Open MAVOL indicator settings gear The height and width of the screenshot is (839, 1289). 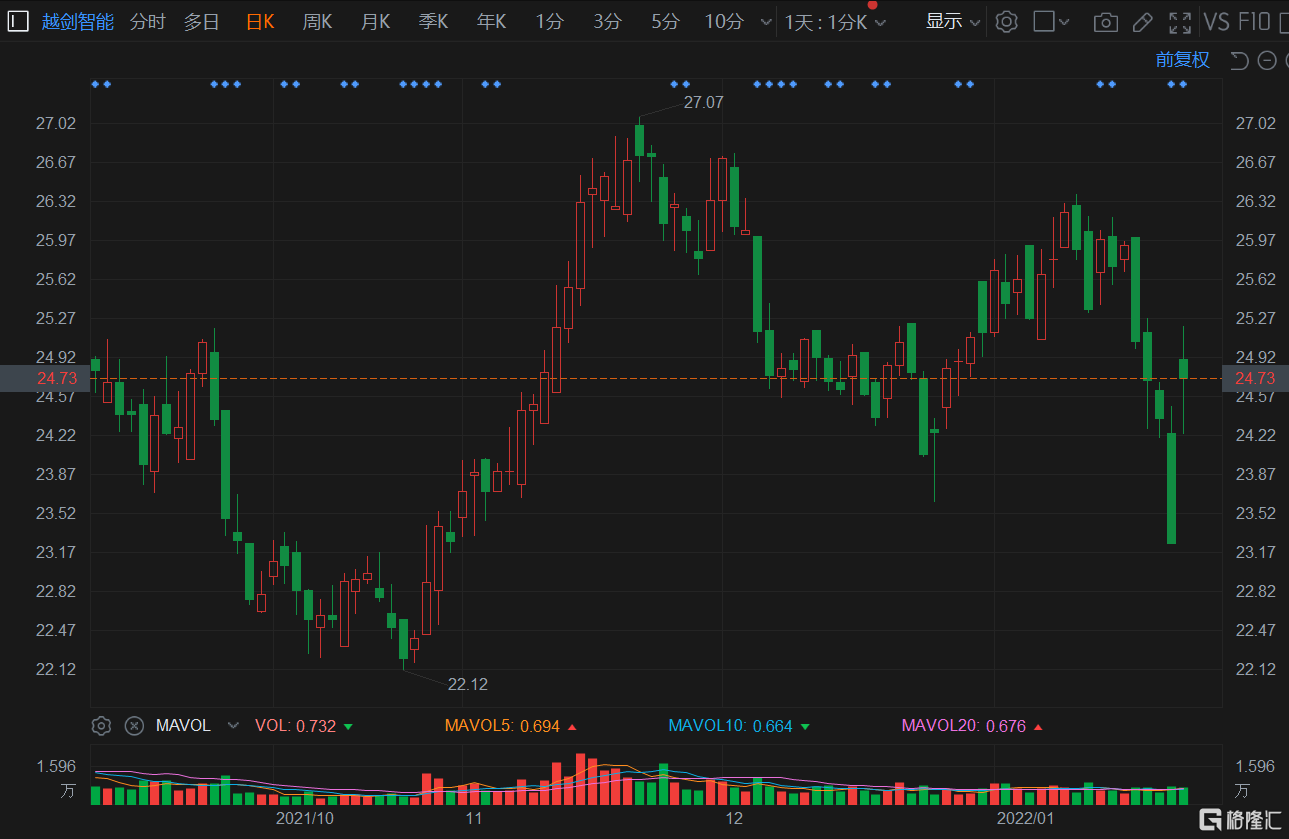(x=101, y=726)
